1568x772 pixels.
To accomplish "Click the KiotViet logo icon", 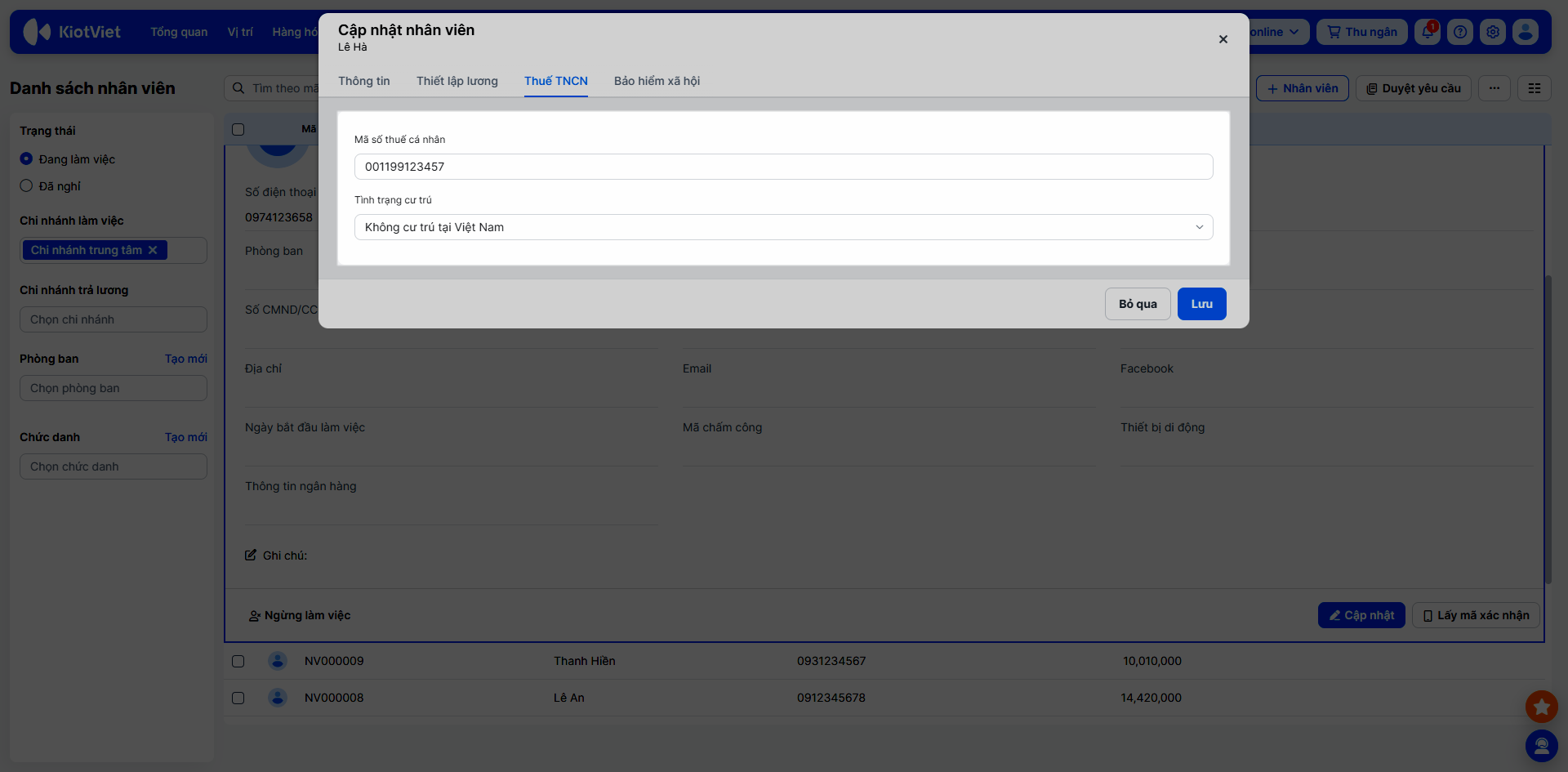I will [x=37, y=32].
